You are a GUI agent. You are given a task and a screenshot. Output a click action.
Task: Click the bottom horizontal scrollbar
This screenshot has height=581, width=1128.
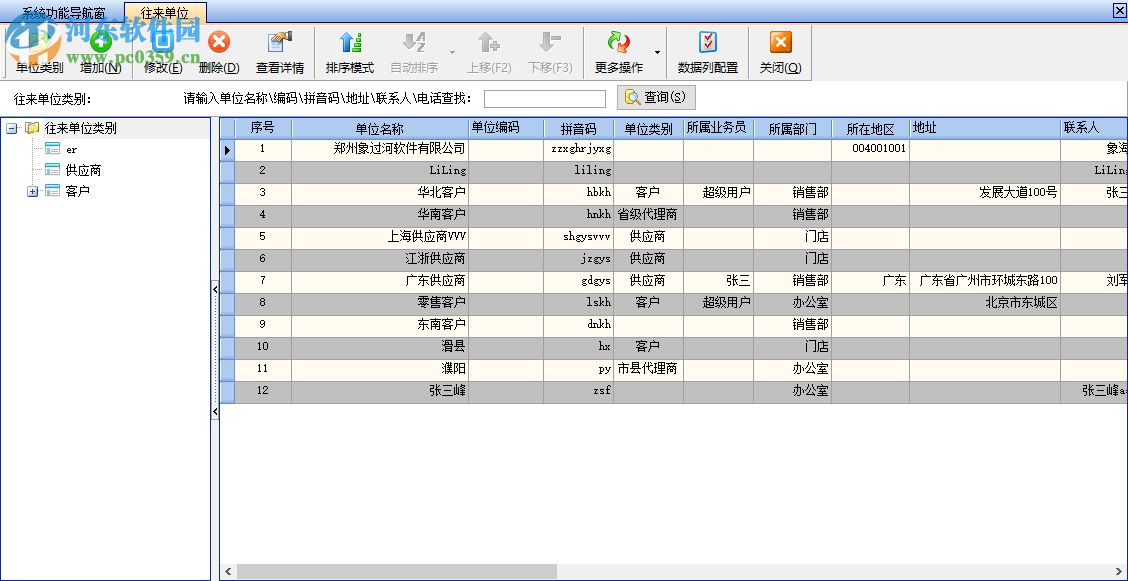(x=400, y=569)
